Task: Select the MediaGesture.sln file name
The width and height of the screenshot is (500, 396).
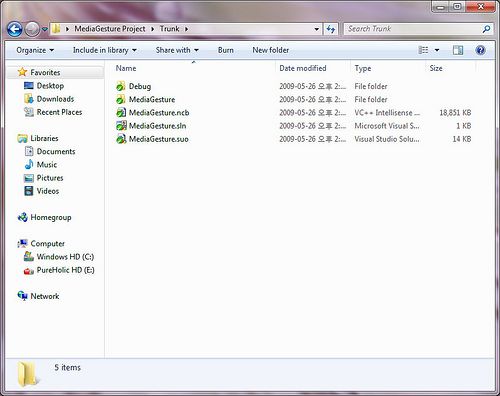Action: 157,126
